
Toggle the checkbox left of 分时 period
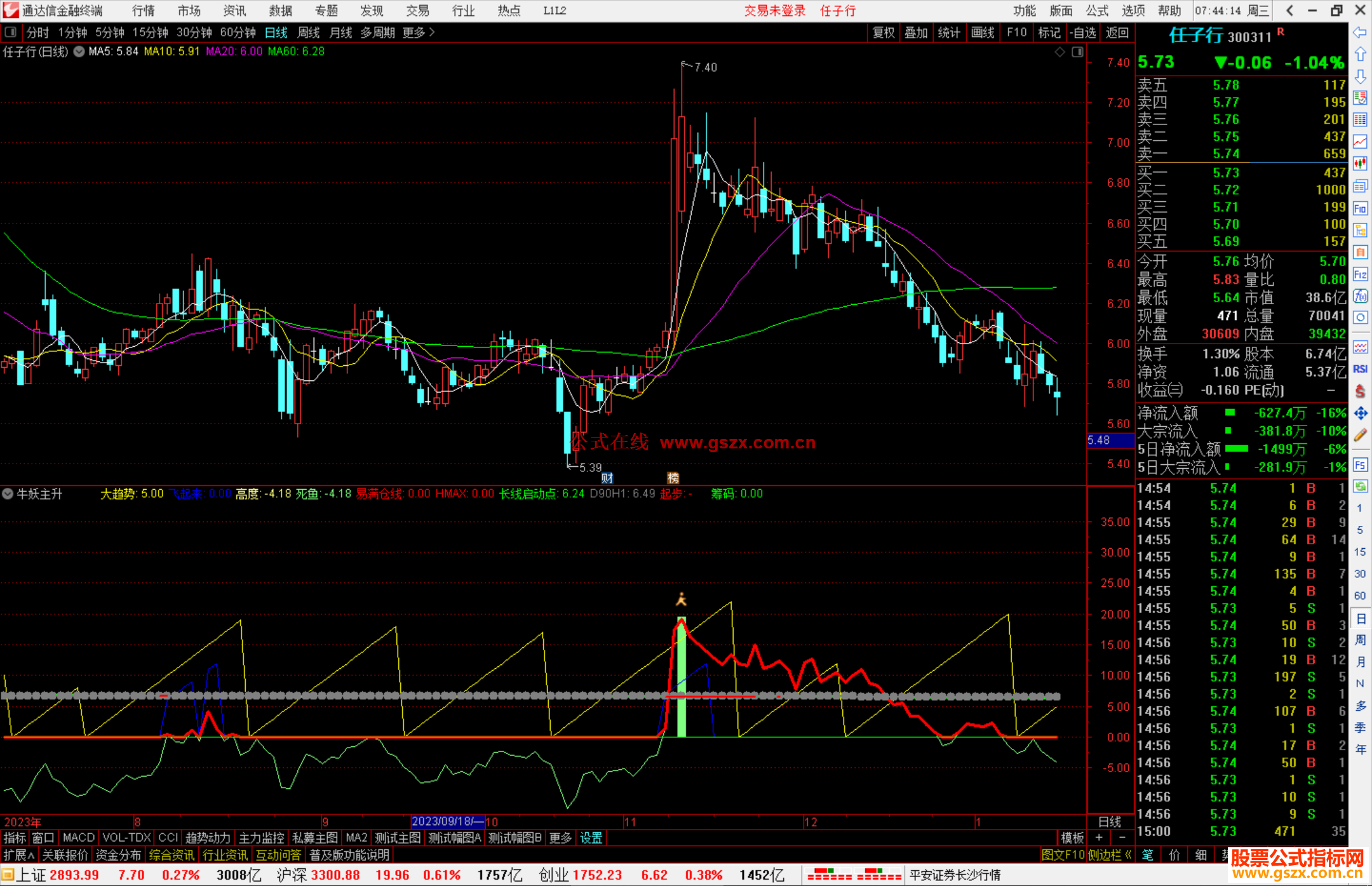pos(10,32)
